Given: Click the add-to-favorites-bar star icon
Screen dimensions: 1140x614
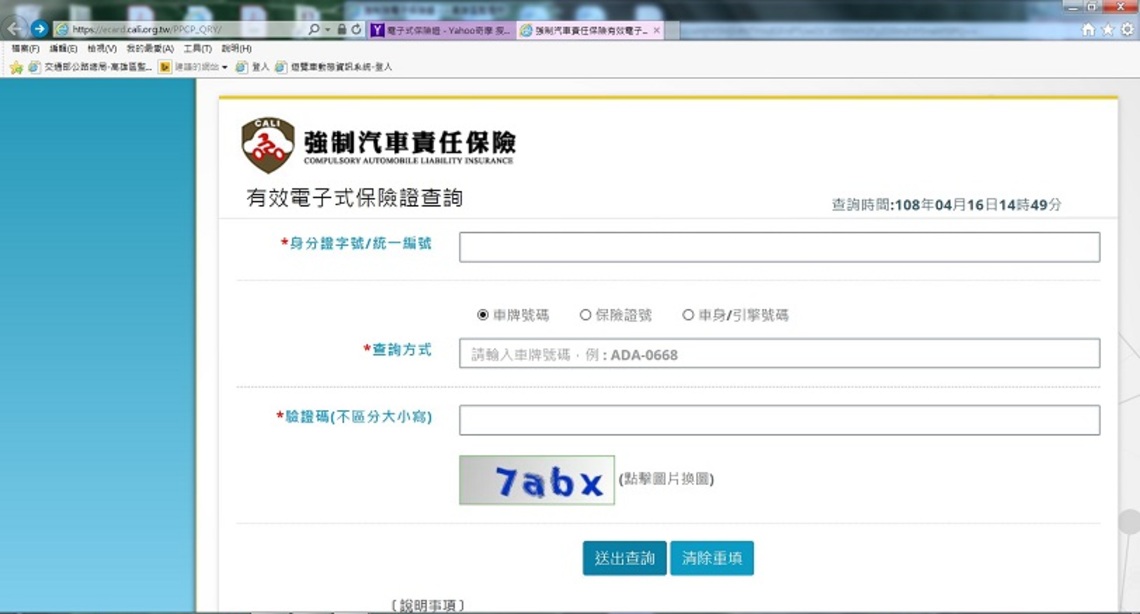Looking at the screenshot, I should pyautogui.click(x=16, y=67).
